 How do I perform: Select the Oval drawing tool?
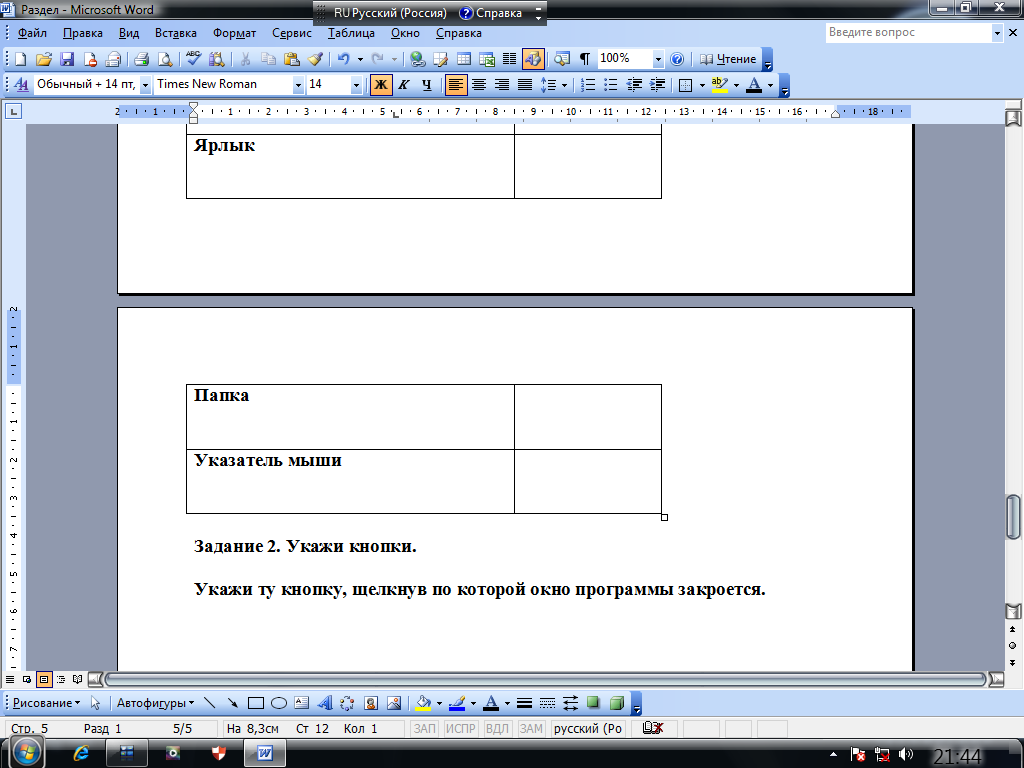point(279,703)
